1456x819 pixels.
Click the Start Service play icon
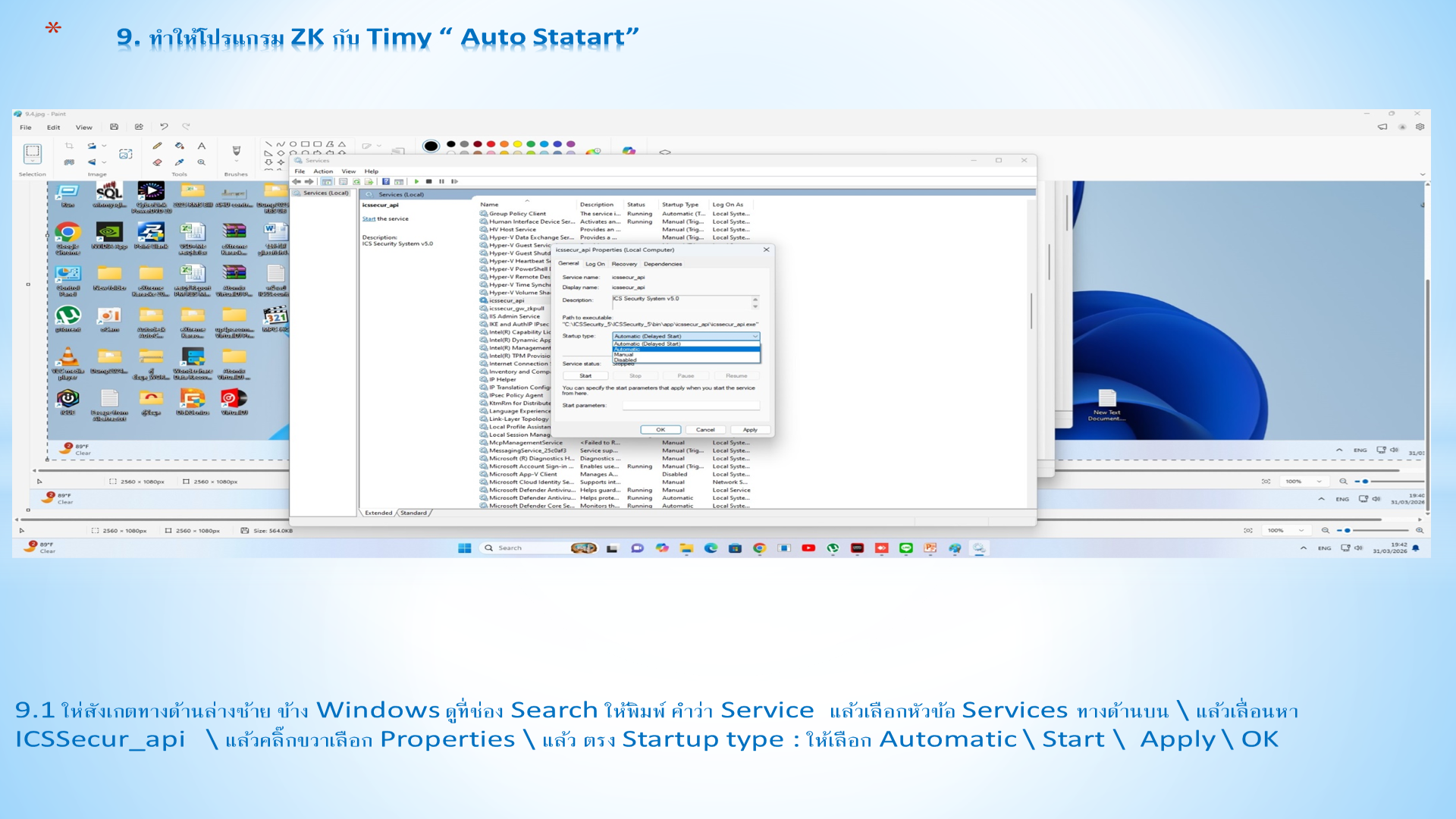416,181
